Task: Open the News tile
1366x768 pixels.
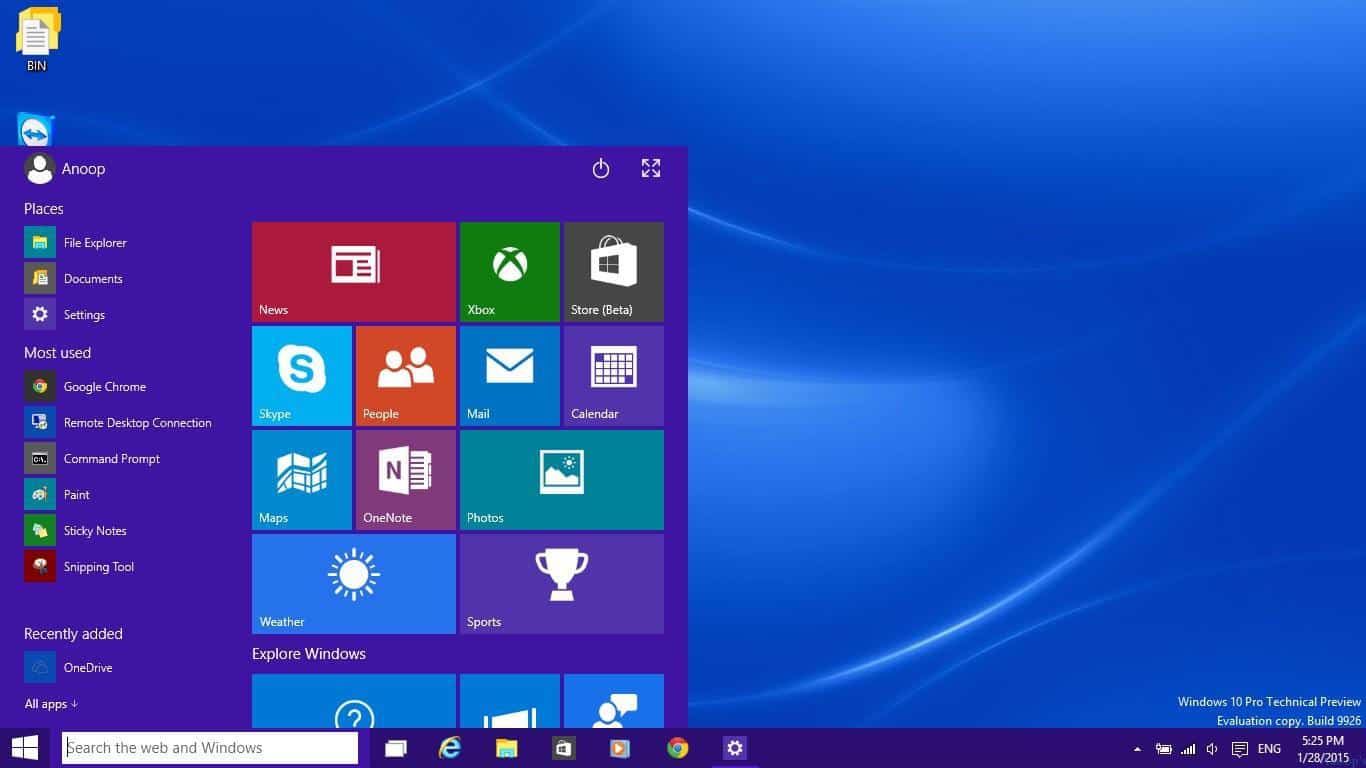Action: click(354, 272)
